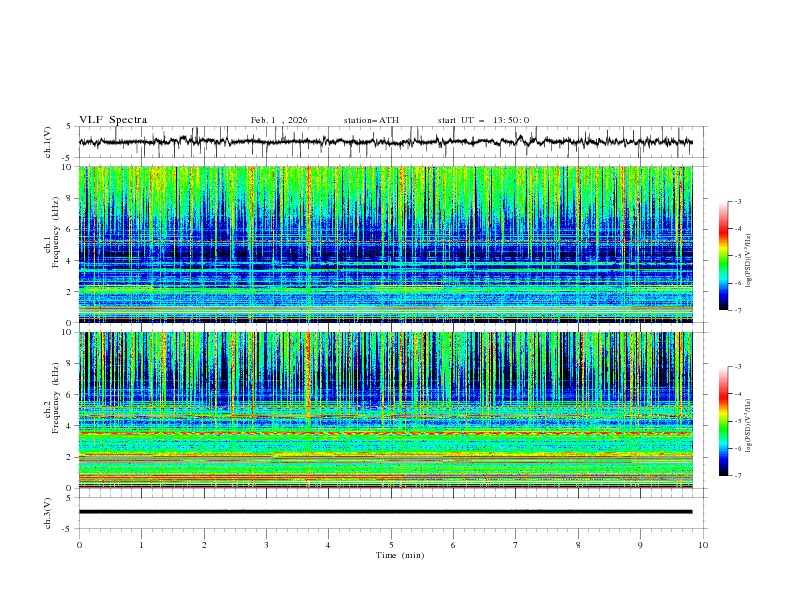The height and width of the screenshot is (612, 792).
Task: Click the ch.3(V) flat black trace
Action: 385,512
